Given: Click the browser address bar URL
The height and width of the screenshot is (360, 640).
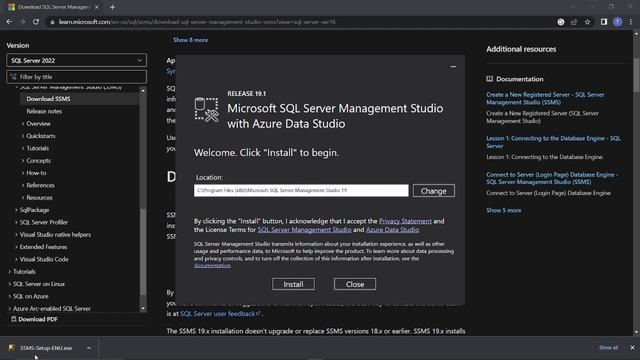Looking at the screenshot, I should click(x=197, y=22).
